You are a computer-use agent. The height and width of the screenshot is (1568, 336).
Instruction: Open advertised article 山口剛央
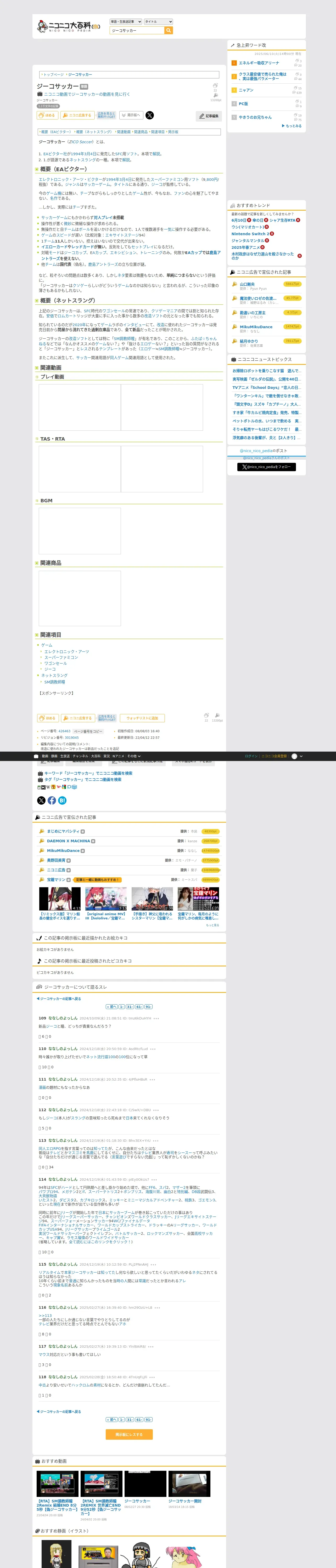click(x=247, y=284)
